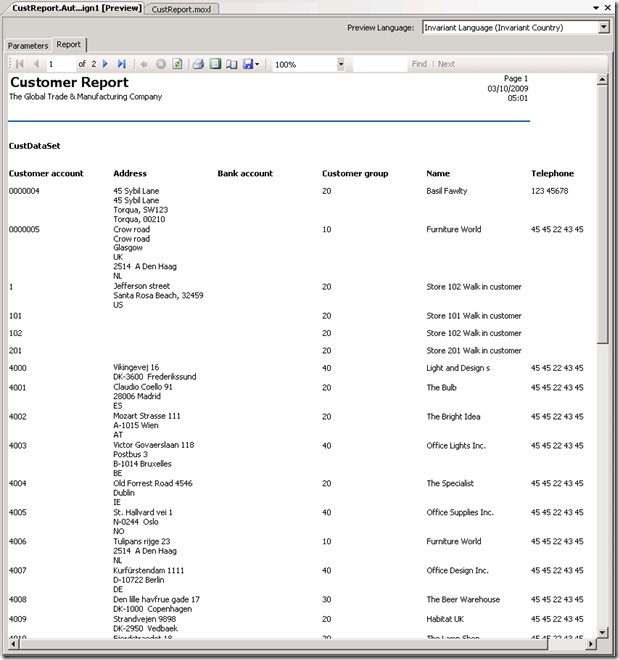Screen dimensions: 619x660
Task: Jump to last report page
Action: point(122,64)
